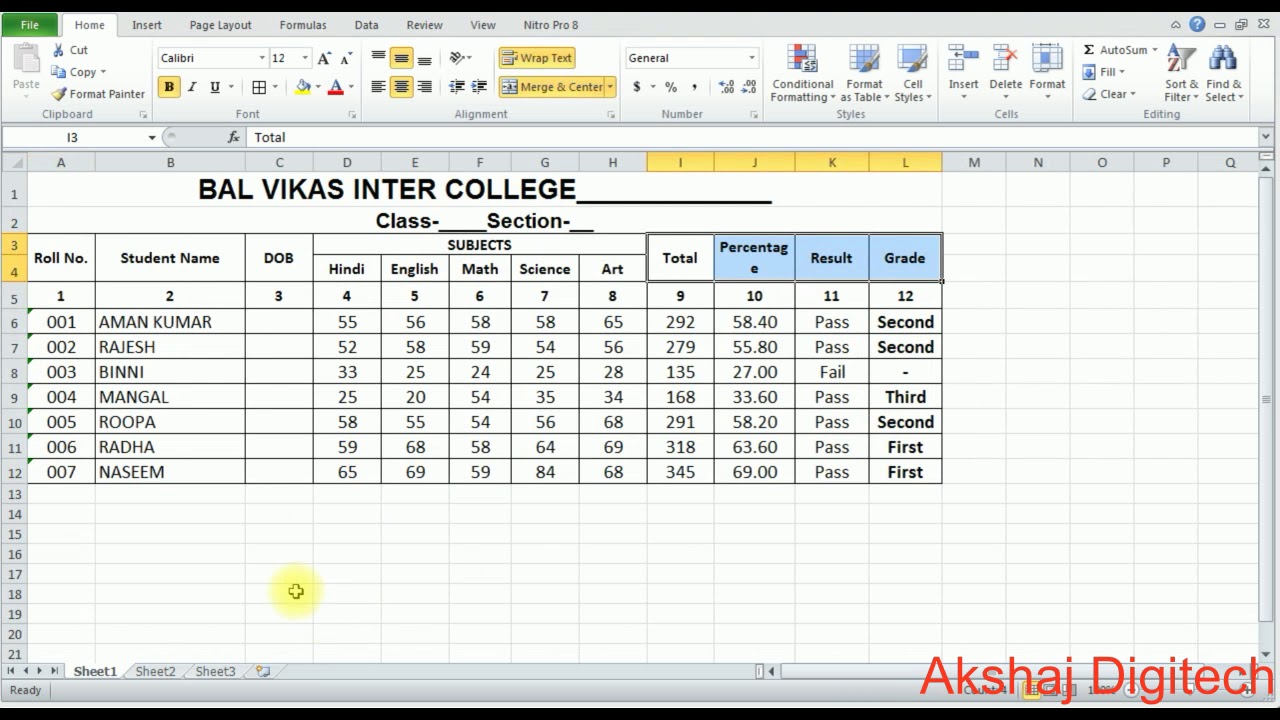Open the File tab
Viewport: 1280px width, 720px height.
30,25
